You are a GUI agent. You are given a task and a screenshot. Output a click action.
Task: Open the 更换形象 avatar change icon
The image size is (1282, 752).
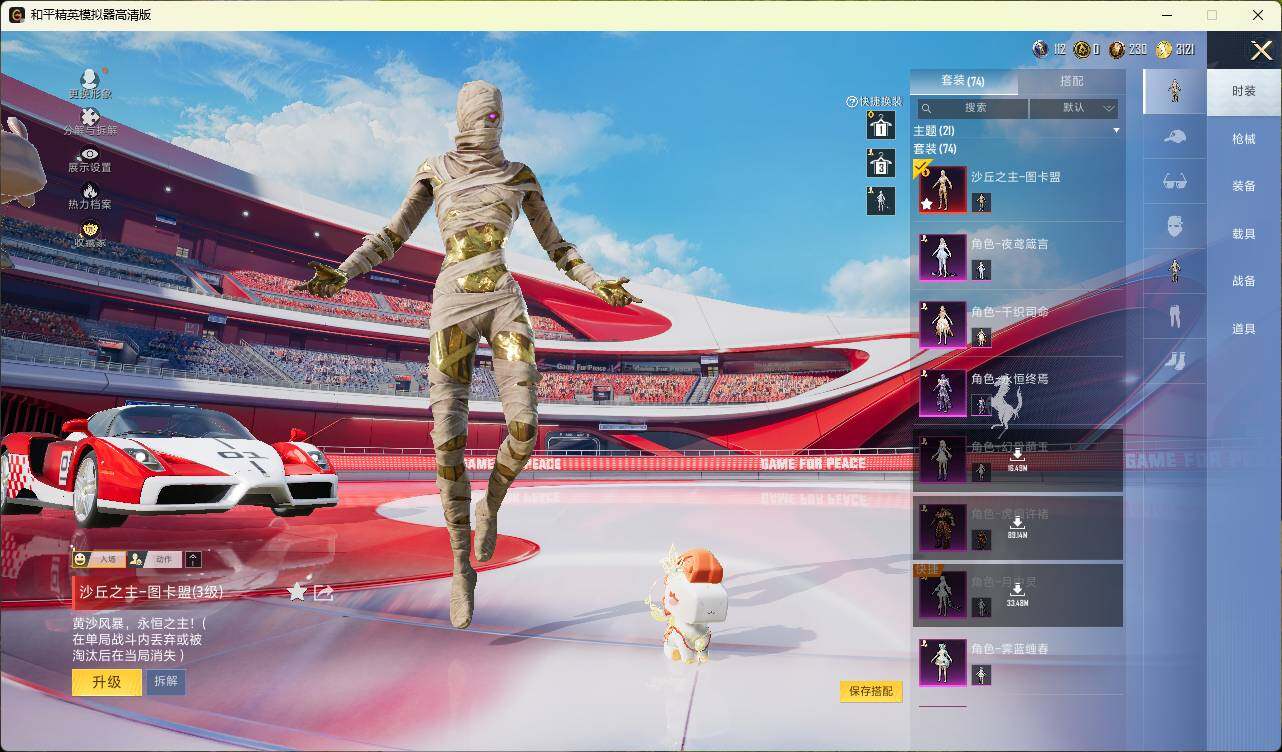point(90,79)
